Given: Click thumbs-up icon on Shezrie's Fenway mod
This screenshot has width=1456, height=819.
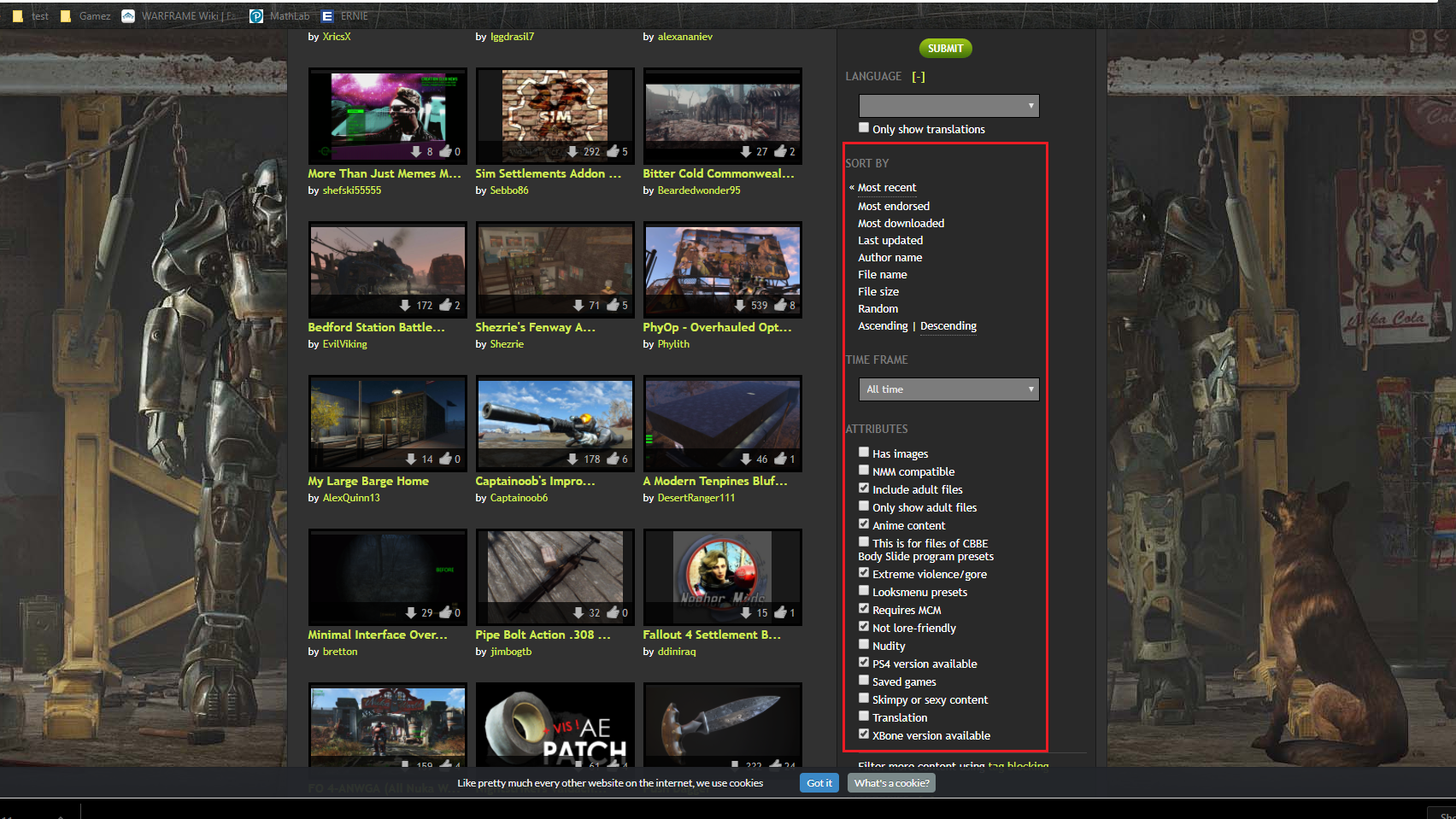Looking at the screenshot, I should [613, 305].
